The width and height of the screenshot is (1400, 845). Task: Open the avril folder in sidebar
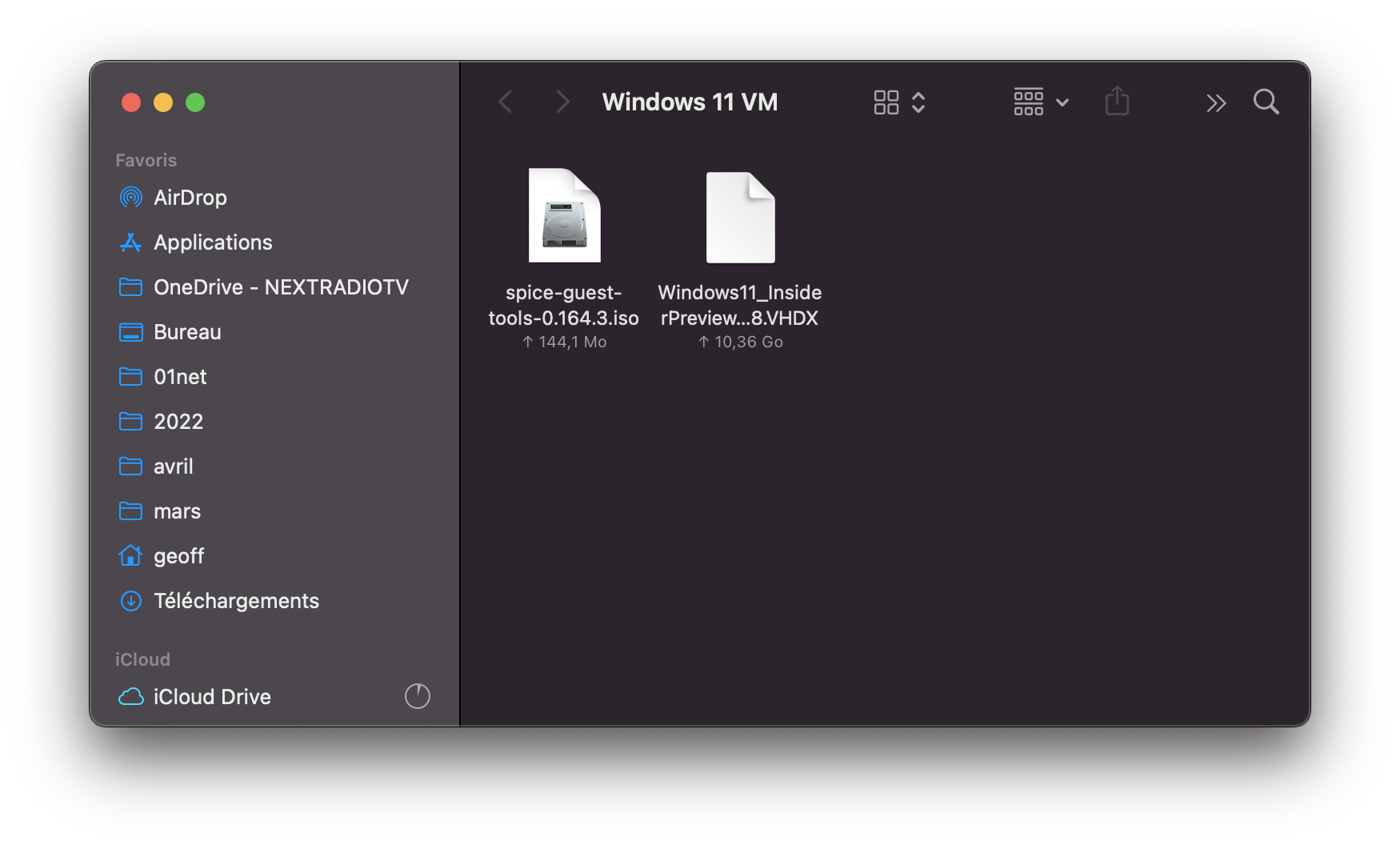pyautogui.click(x=274, y=467)
